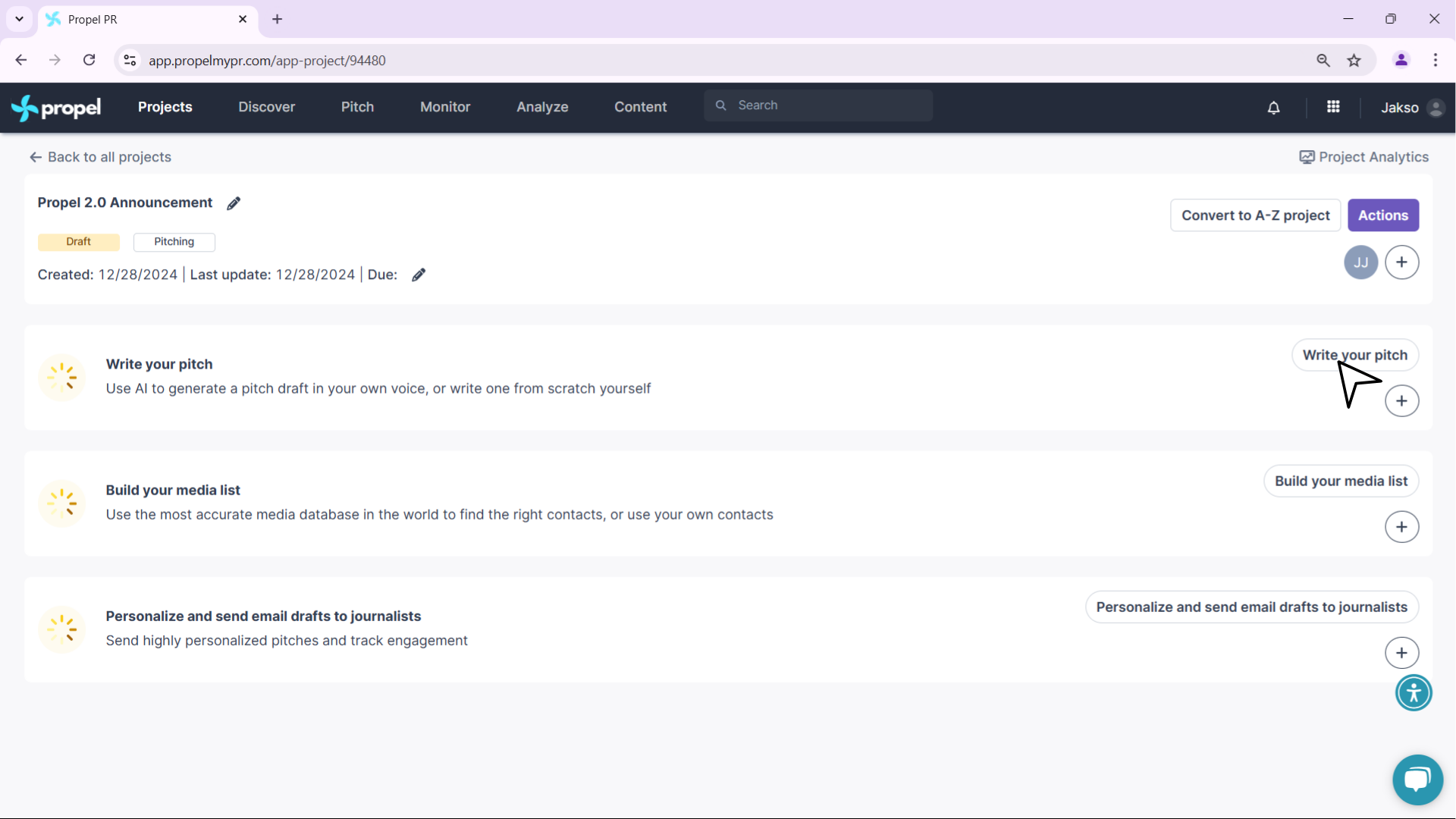Click the Created: 12/28/2024 text
The image size is (1456, 819).
[108, 275]
